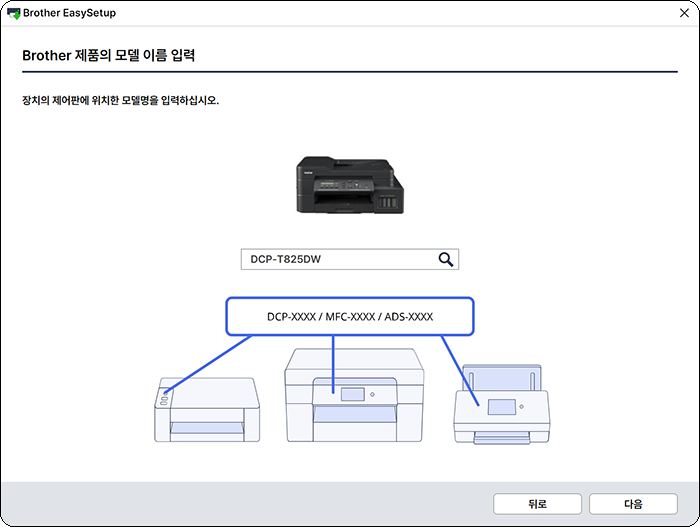Screen dimensions: 700x527
Task: Click the black DCP-T825DW printer photo
Action: coord(350,185)
